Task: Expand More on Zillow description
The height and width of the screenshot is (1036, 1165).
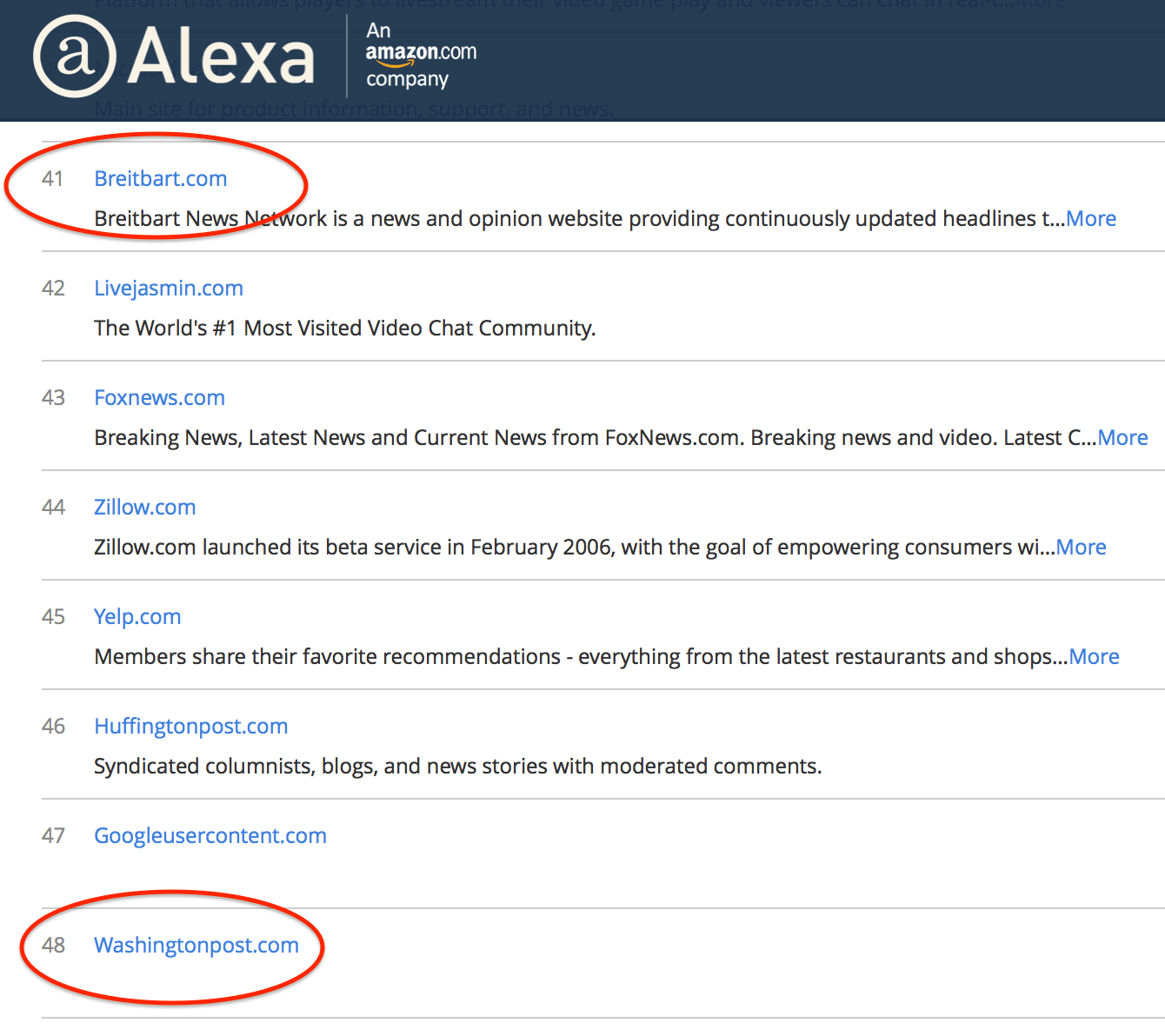Action: click(x=1081, y=547)
